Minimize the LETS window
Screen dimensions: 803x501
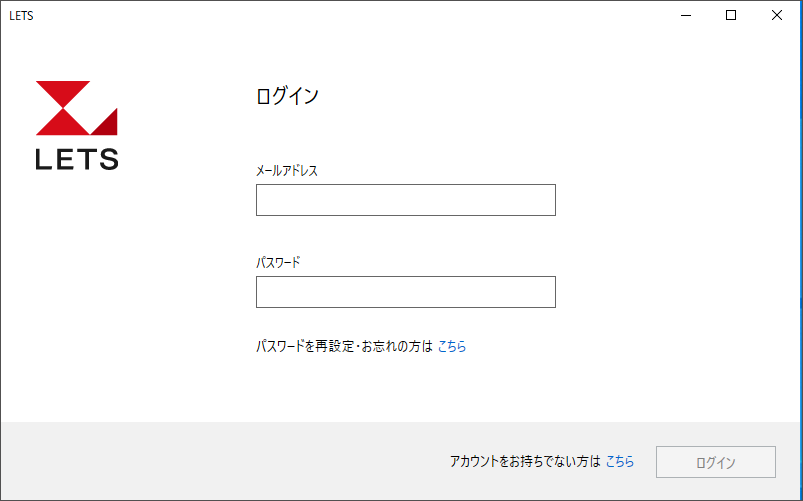tap(686, 15)
